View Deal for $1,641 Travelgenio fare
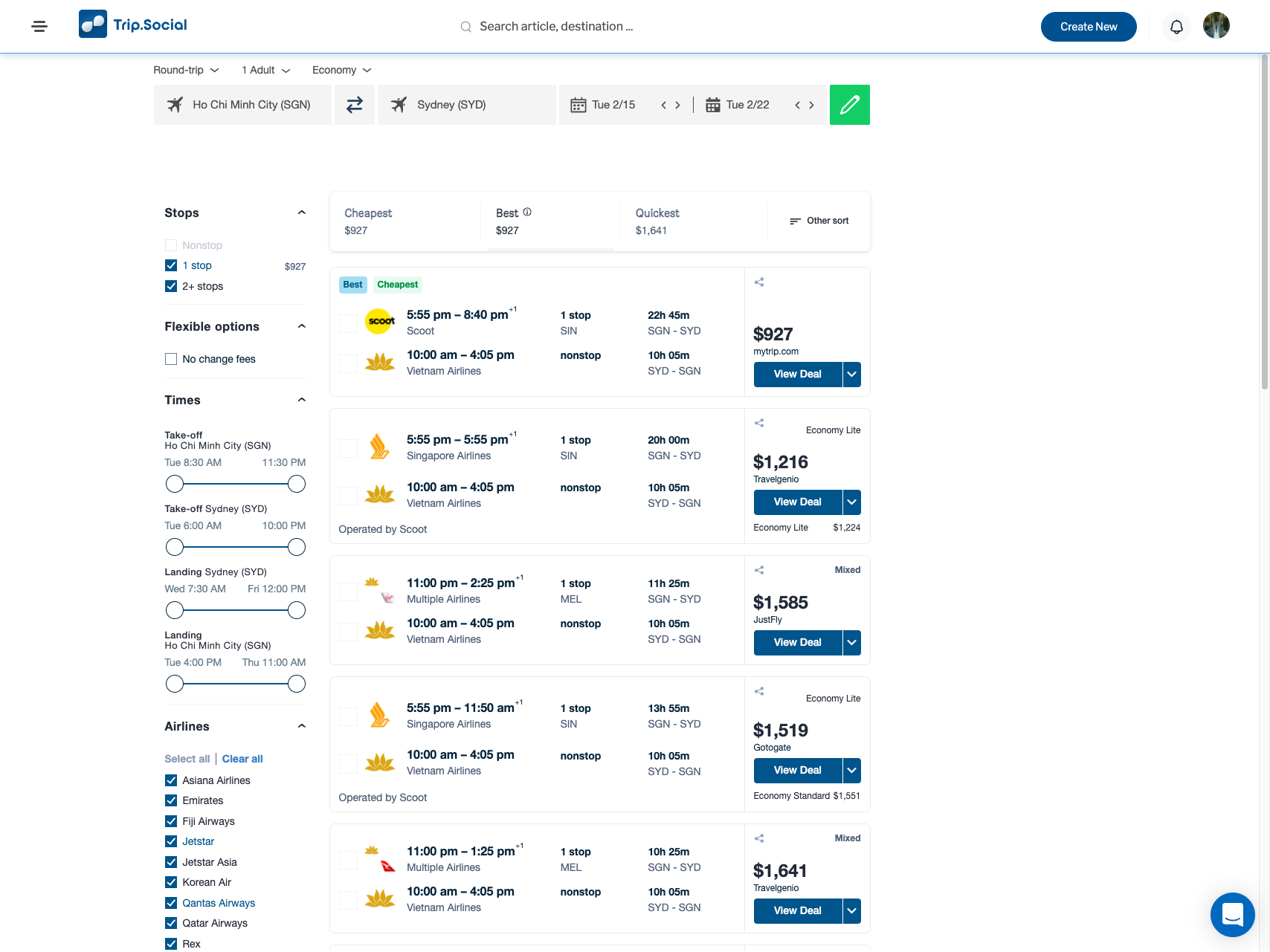This screenshot has width=1270, height=952. tap(798, 911)
